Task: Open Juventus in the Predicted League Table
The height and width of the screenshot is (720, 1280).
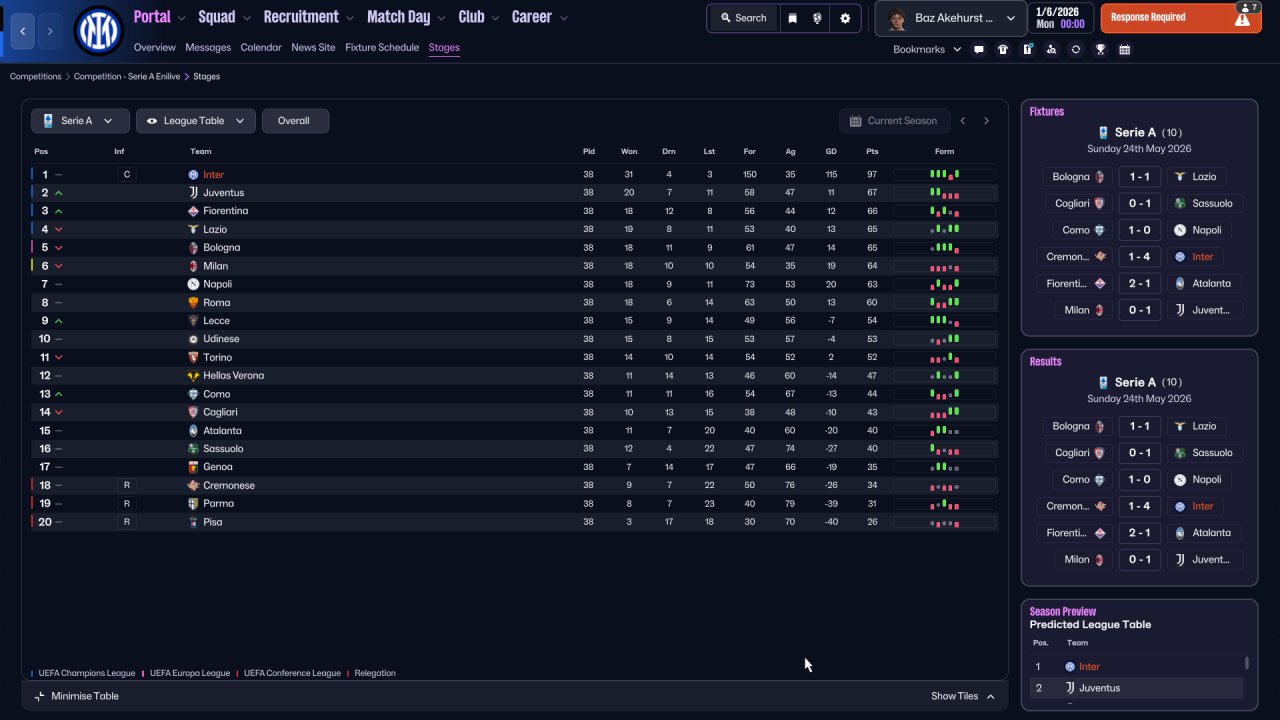Action: tap(1099, 688)
